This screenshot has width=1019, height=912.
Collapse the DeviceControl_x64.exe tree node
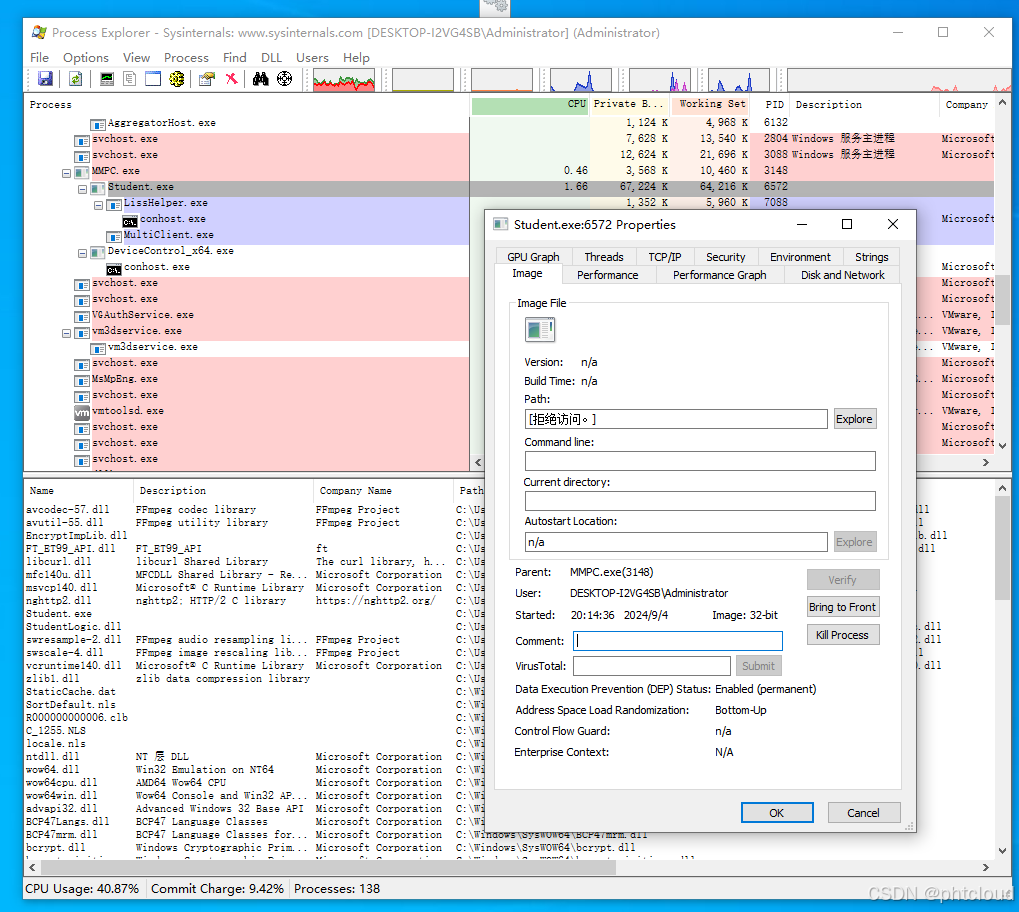pos(83,253)
